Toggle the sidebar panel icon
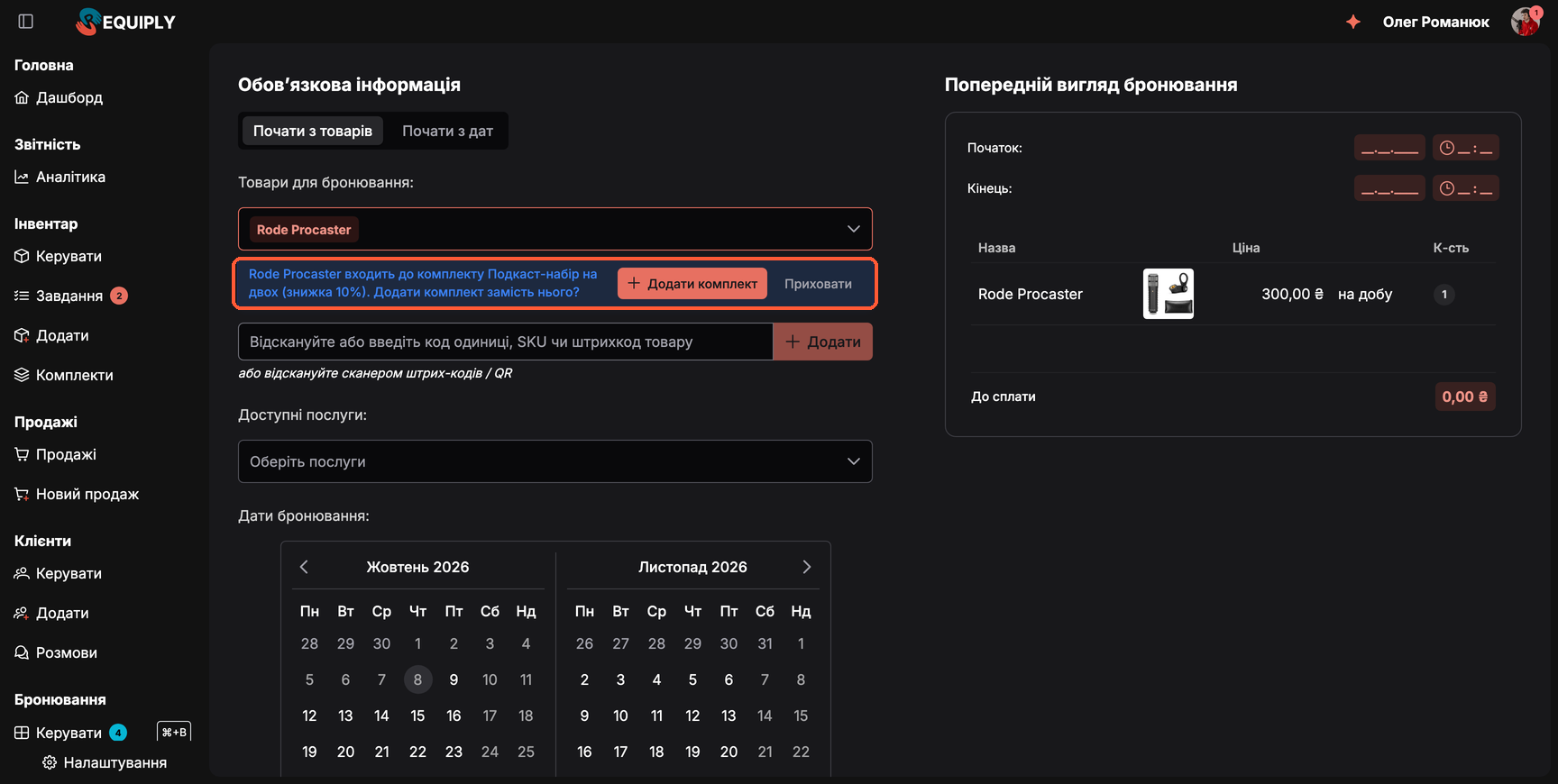 (x=26, y=22)
